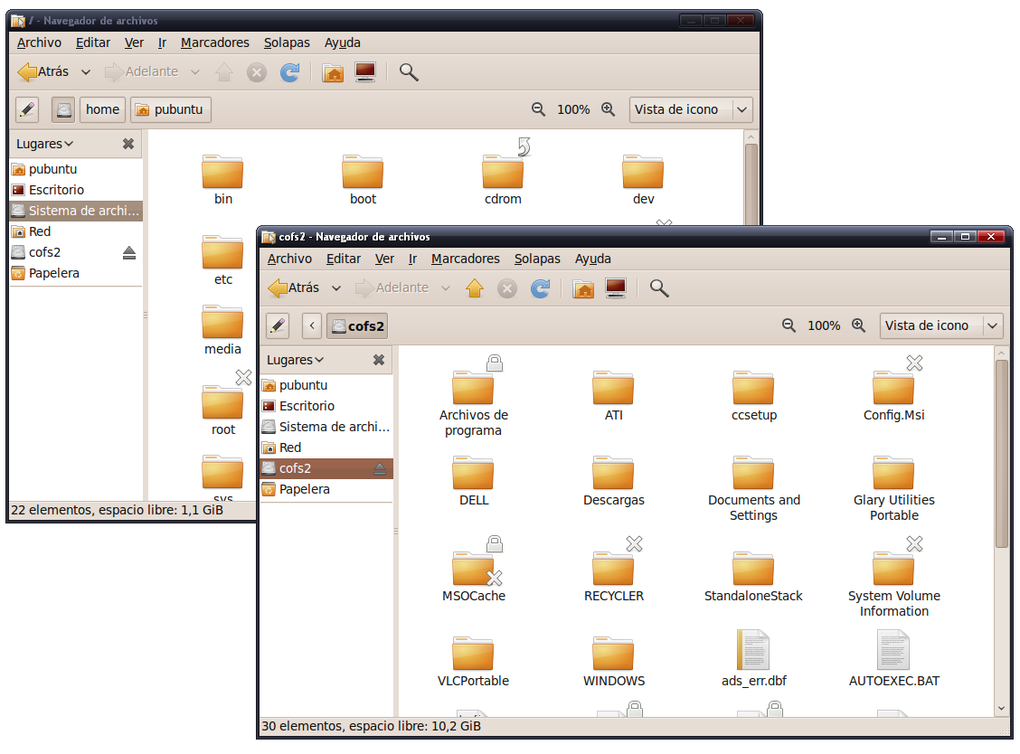Zoom out using minus magnifier in root window
The height and width of the screenshot is (754, 1020).
(538, 109)
